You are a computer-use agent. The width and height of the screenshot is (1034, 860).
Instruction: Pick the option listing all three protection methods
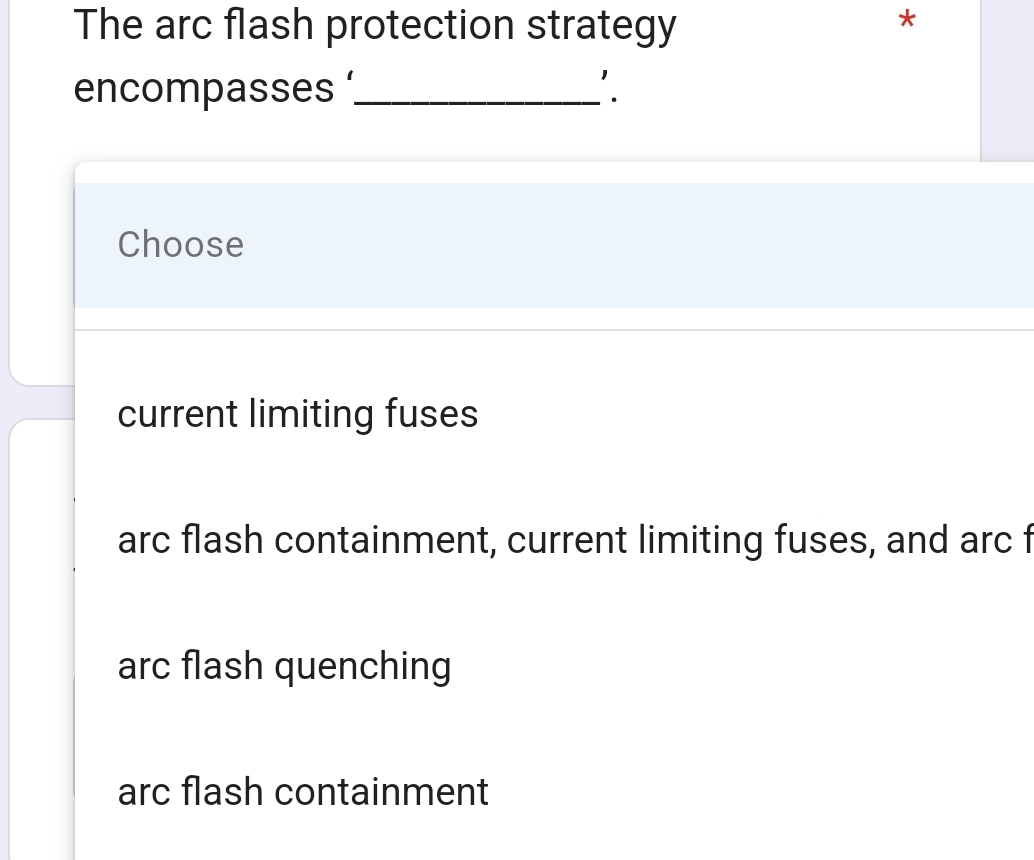point(500,539)
